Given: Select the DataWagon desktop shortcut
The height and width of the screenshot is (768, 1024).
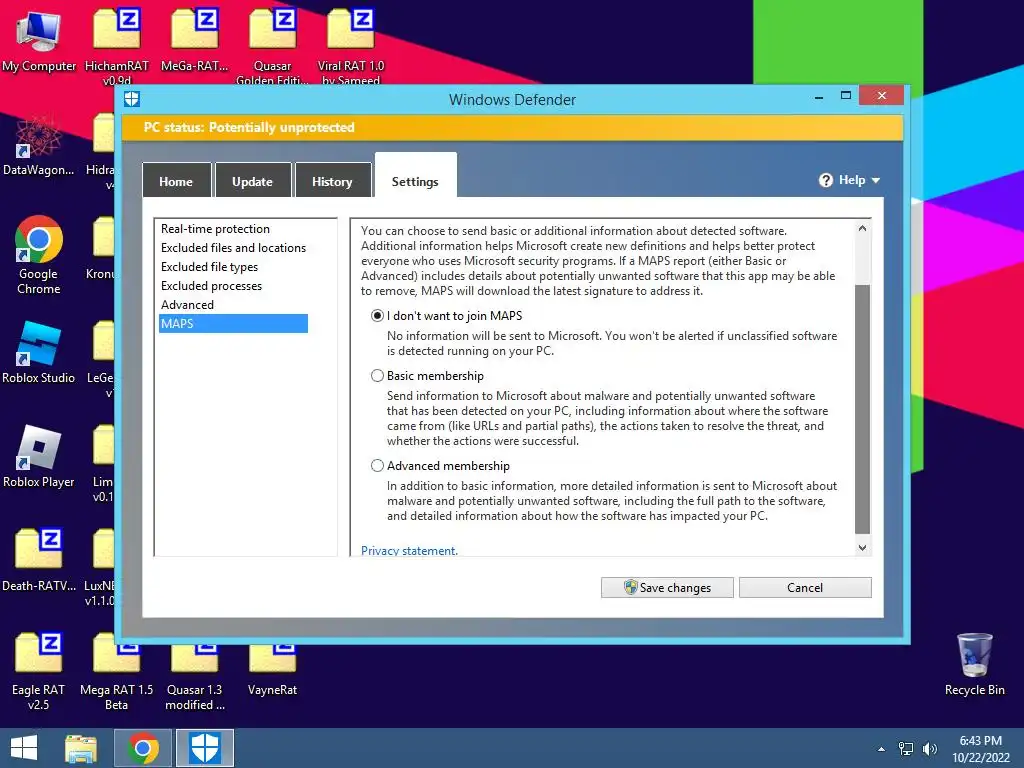Looking at the screenshot, I should pos(39,145).
